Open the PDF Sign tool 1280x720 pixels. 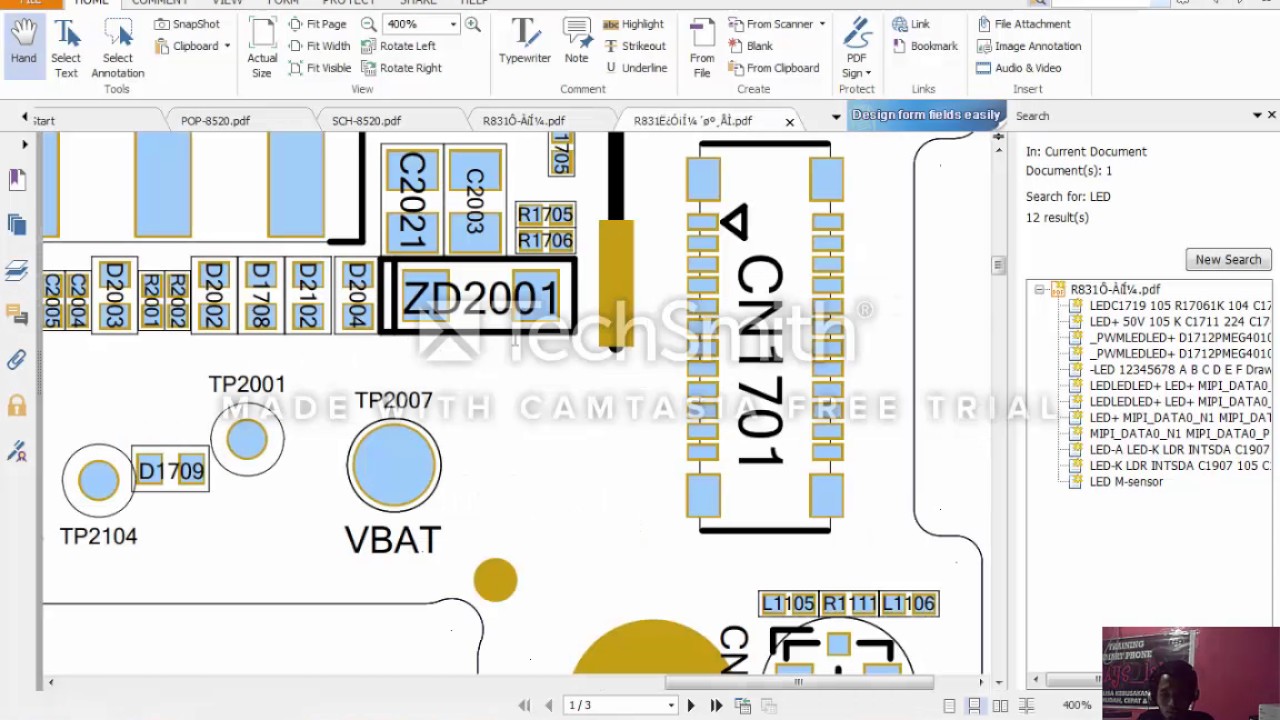tap(857, 48)
